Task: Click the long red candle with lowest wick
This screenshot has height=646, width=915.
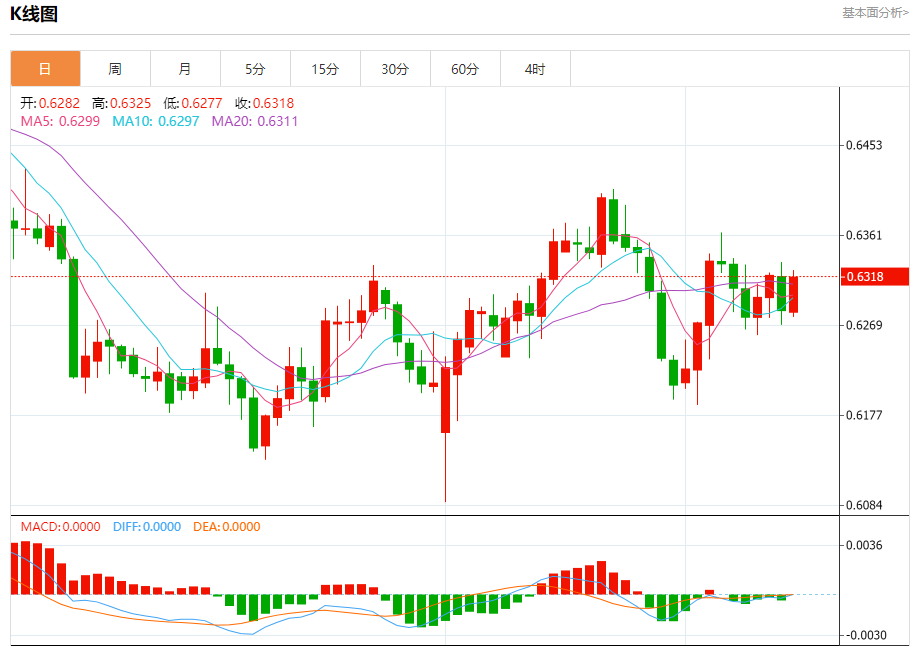Action: (445, 400)
